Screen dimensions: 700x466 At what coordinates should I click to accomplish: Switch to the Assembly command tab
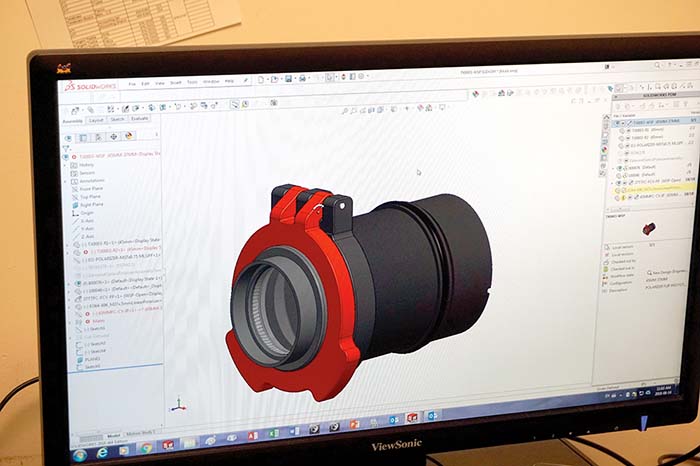tap(72, 121)
